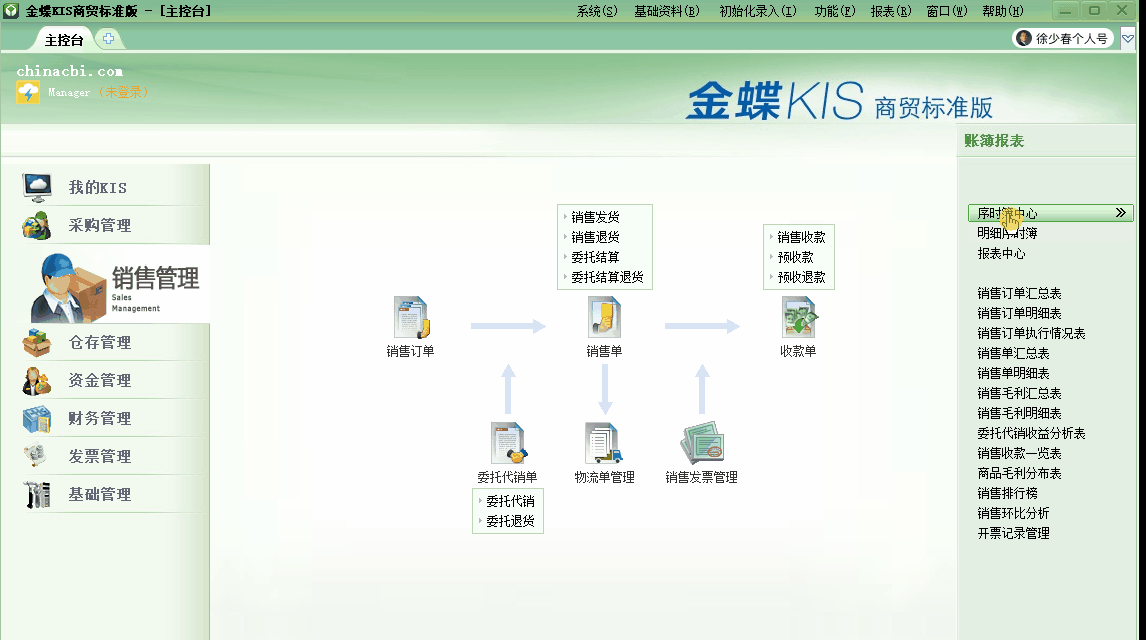Open the 发票管理 module icon

coord(38,456)
